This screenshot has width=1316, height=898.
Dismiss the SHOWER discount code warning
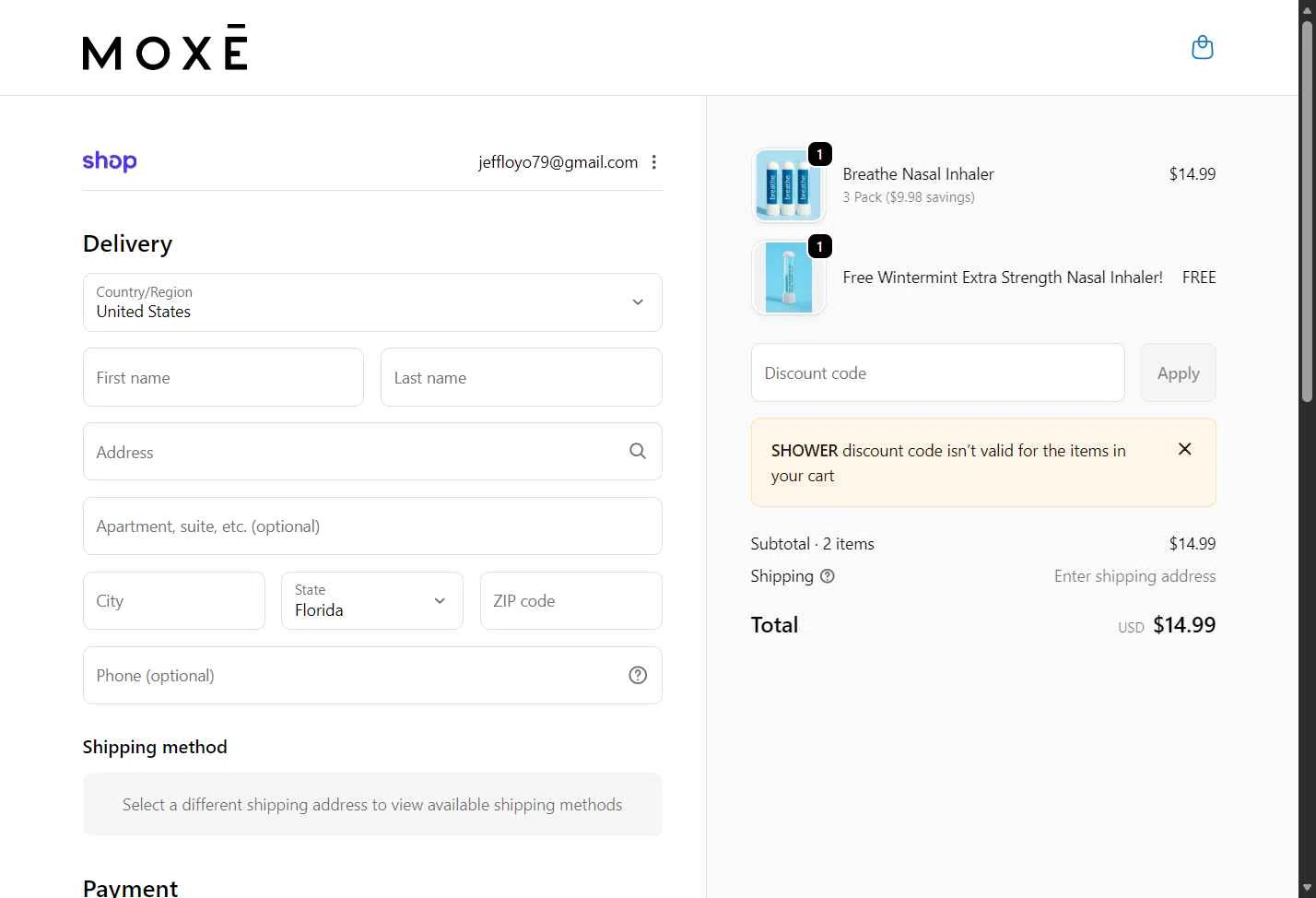pos(1185,449)
